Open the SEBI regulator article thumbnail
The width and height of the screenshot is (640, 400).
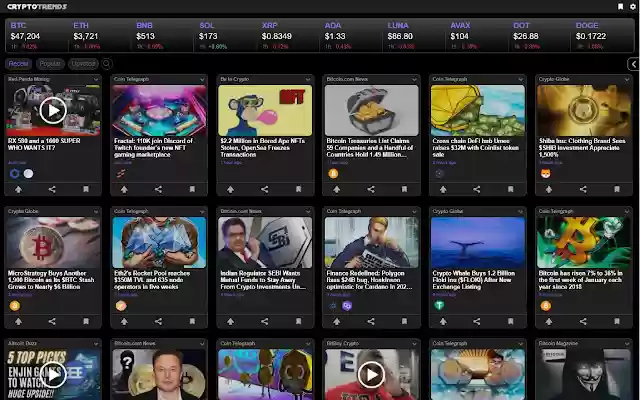click(x=265, y=242)
